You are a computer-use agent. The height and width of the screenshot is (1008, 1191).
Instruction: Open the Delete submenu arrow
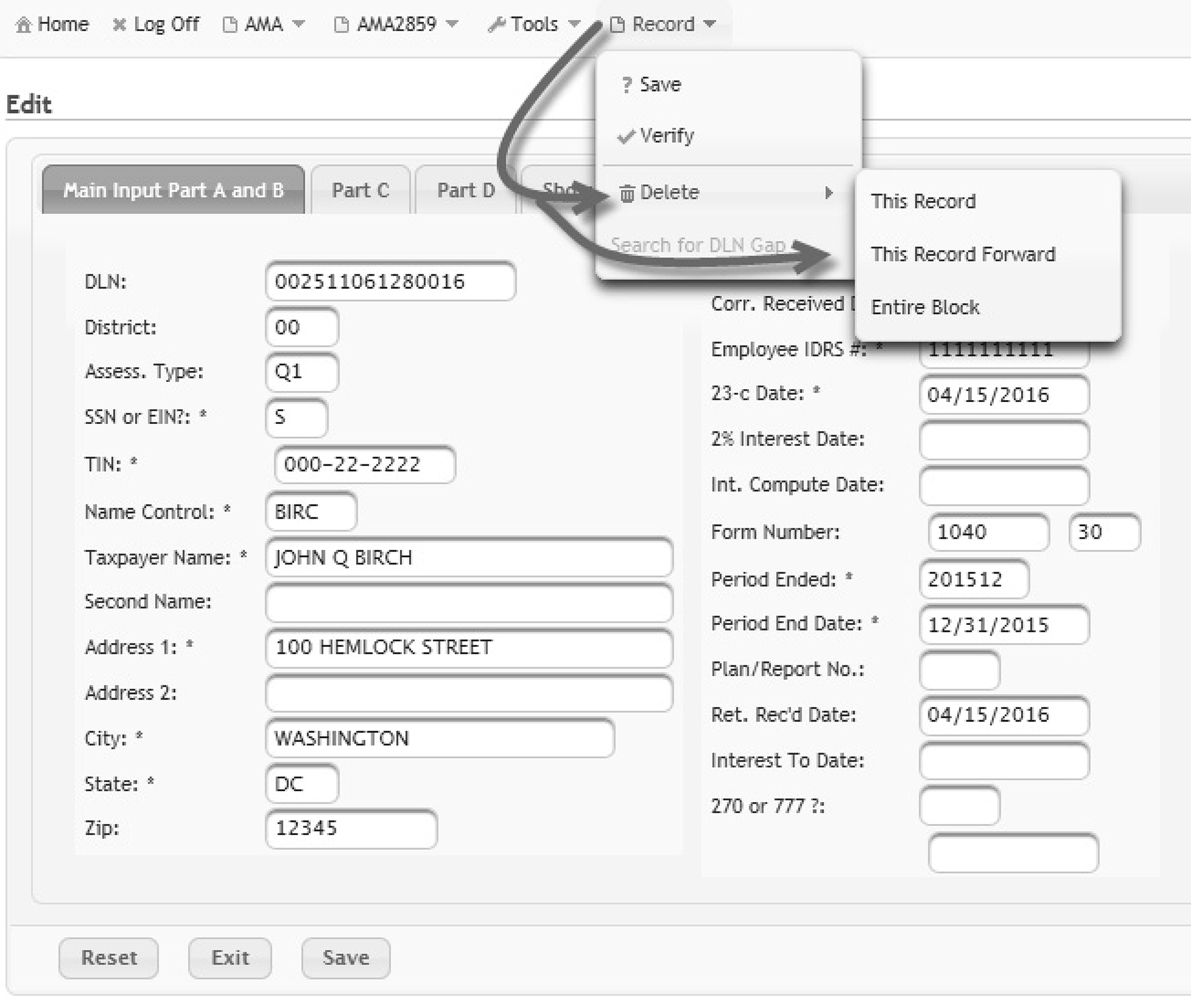coord(828,193)
